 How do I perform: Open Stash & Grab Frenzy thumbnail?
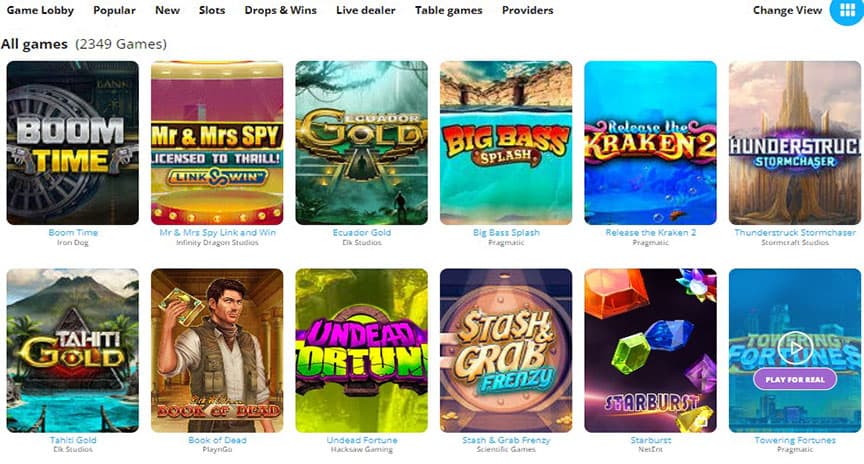[x=506, y=350]
